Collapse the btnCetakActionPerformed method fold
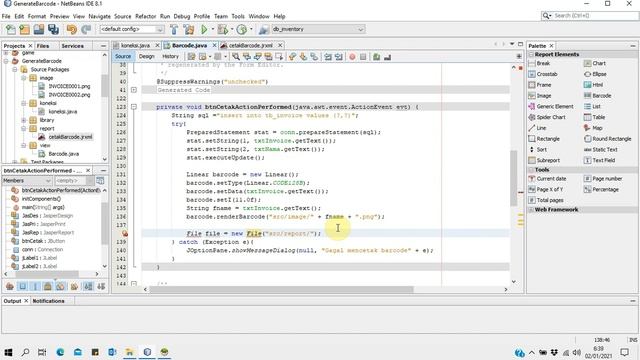Viewport: 640px width, 360px height. click(x=133, y=107)
